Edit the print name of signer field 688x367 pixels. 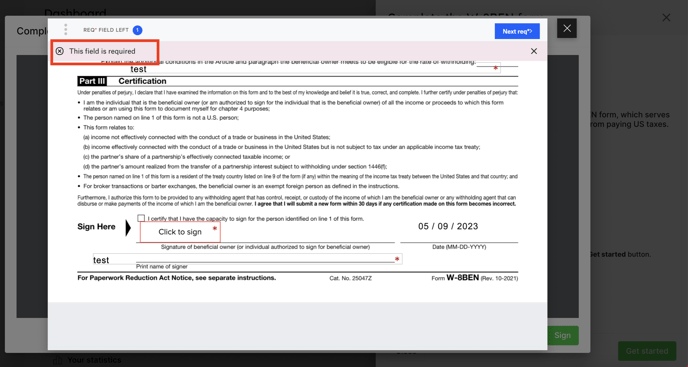247,259
